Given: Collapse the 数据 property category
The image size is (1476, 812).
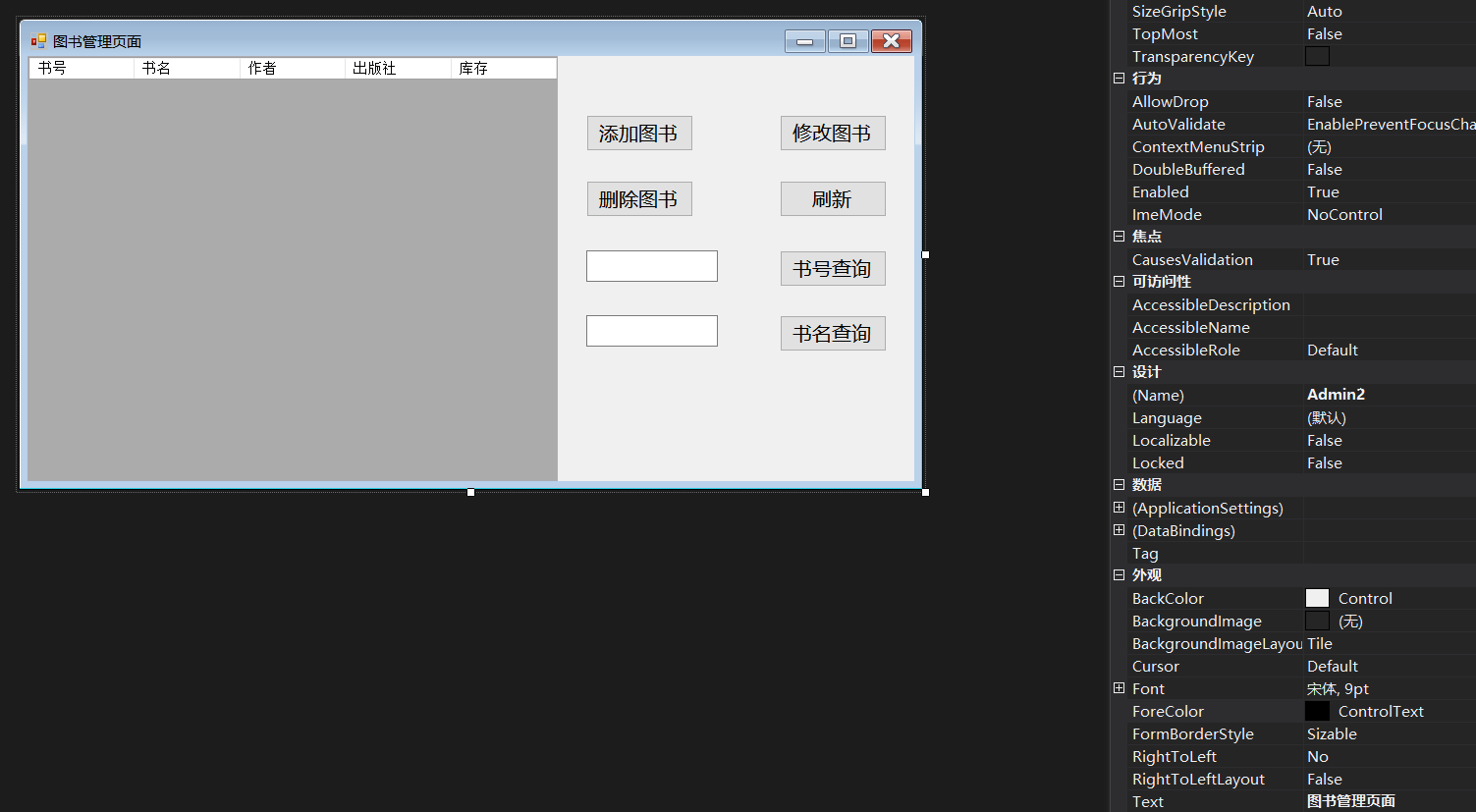Looking at the screenshot, I should pyautogui.click(x=1119, y=485).
